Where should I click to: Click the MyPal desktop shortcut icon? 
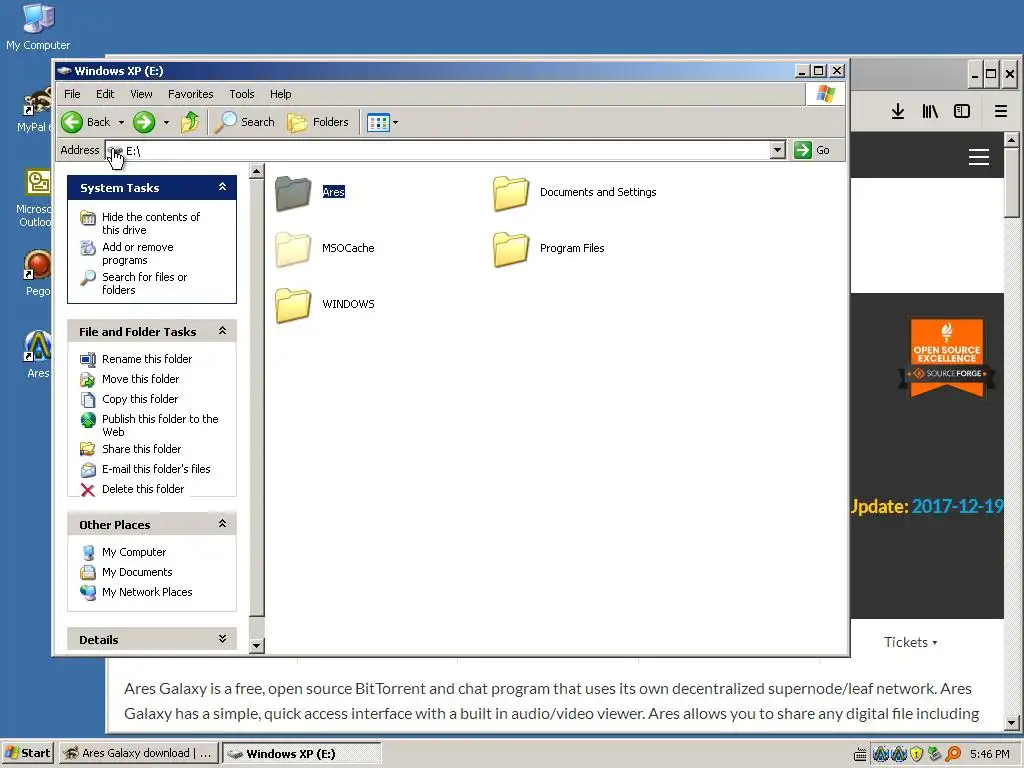click(38, 101)
